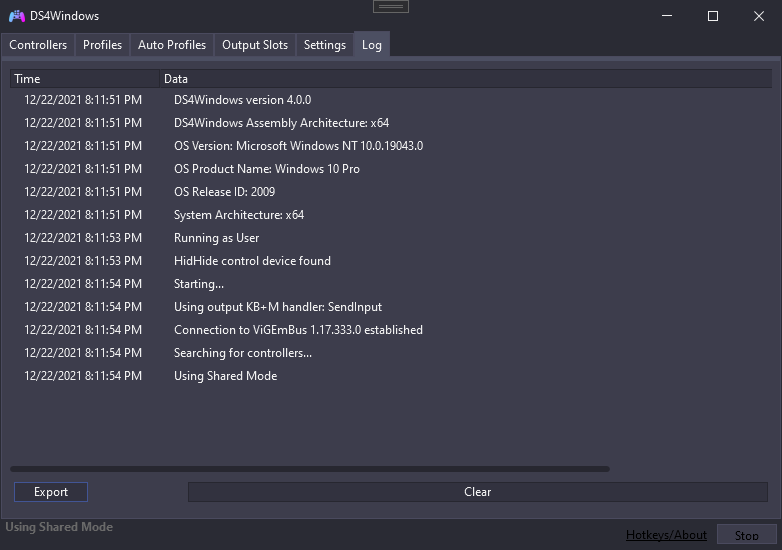Close the DS4Windows window

tap(759, 16)
